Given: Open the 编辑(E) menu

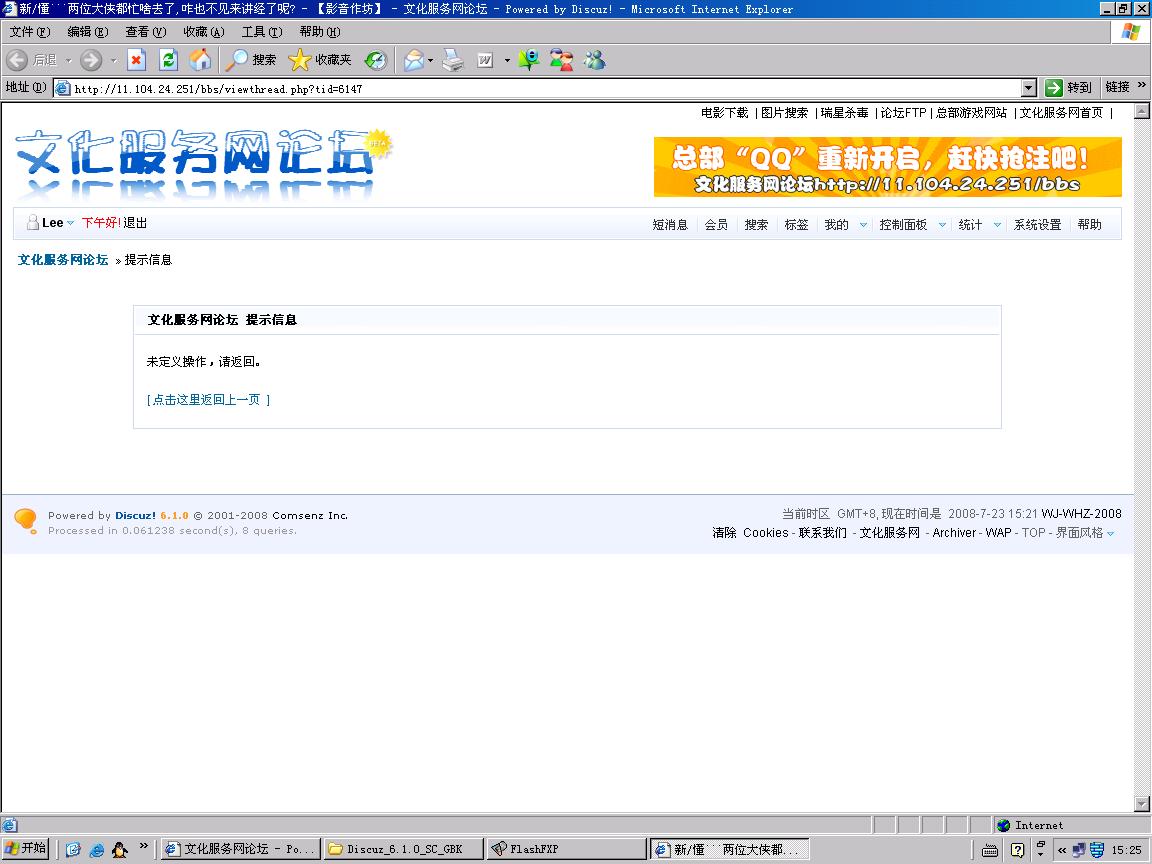Looking at the screenshot, I should [x=87, y=32].
